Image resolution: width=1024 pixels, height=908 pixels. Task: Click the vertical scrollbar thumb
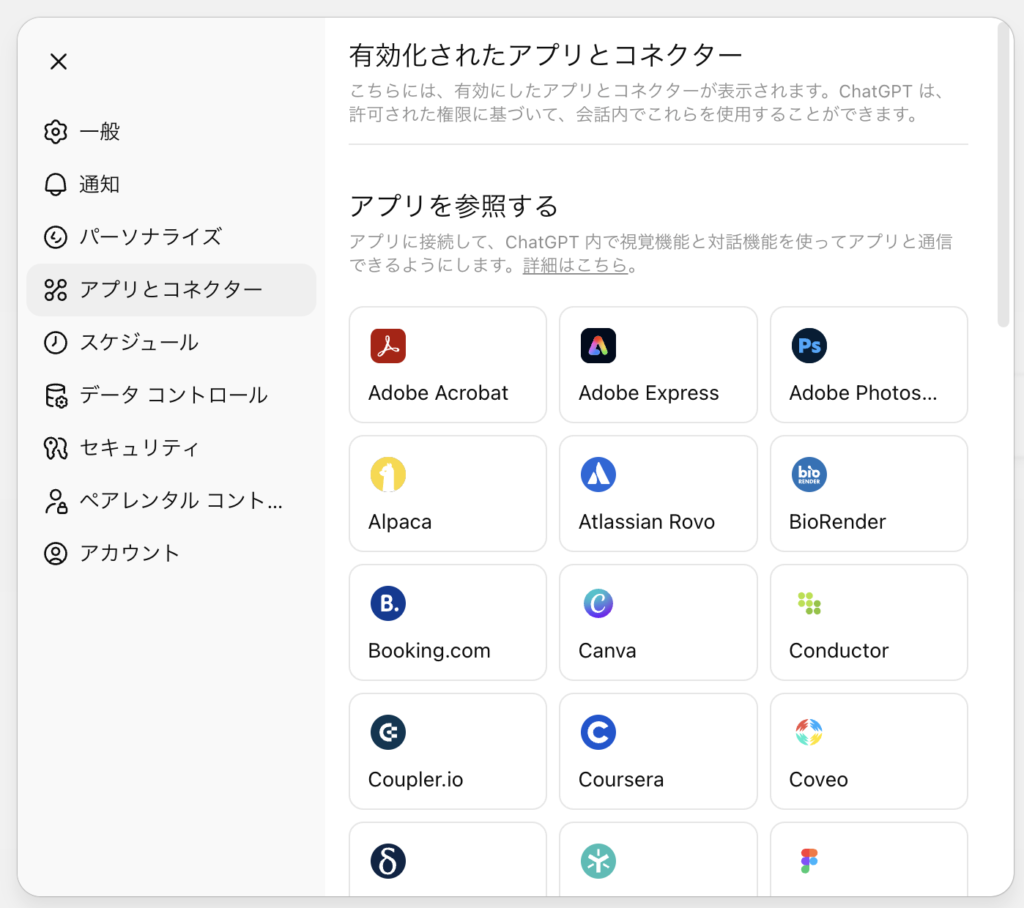pyautogui.click(x=1004, y=175)
